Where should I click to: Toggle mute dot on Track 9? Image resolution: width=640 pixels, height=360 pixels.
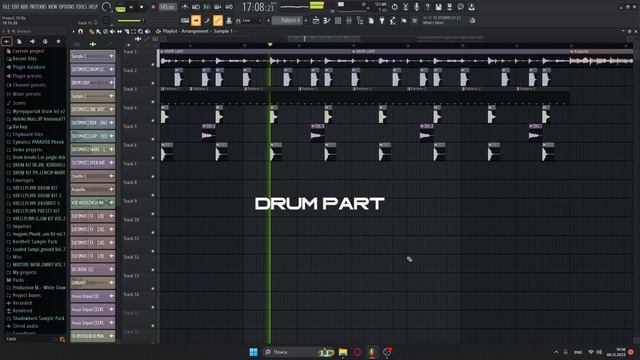(x=153, y=214)
